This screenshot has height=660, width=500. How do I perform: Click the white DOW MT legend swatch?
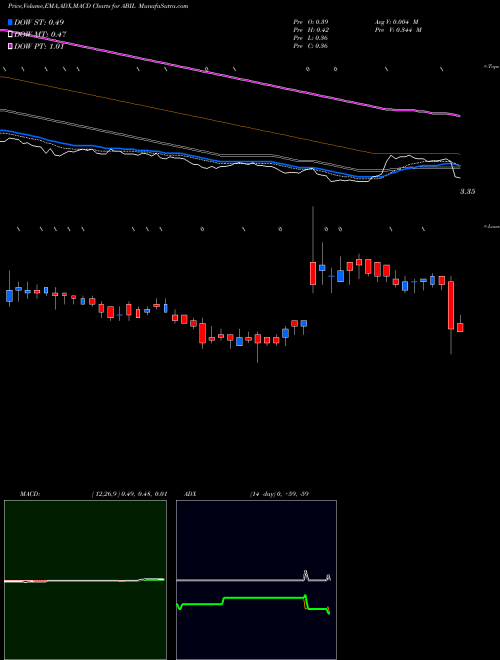click(x=10, y=34)
